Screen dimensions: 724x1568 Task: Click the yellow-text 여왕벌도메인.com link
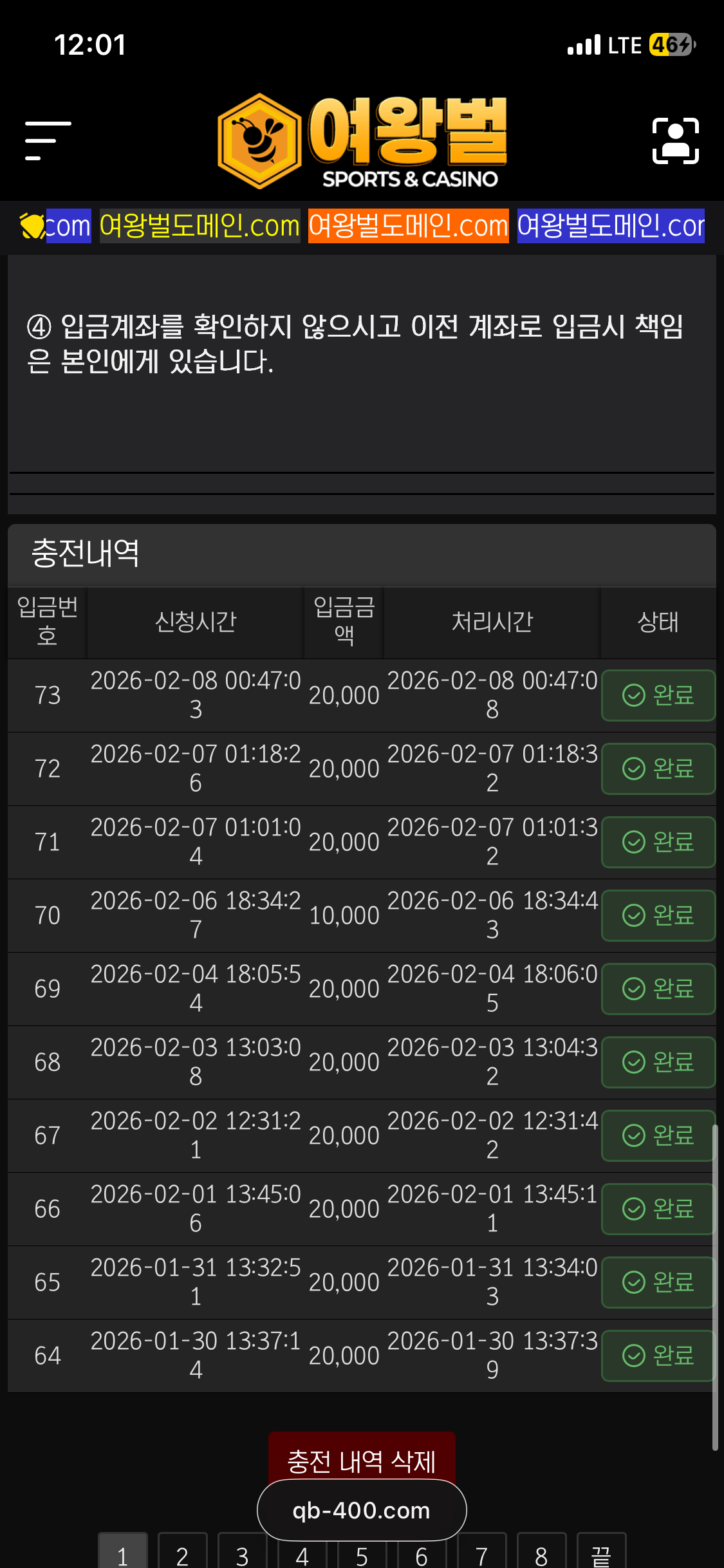pyautogui.click(x=200, y=226)
